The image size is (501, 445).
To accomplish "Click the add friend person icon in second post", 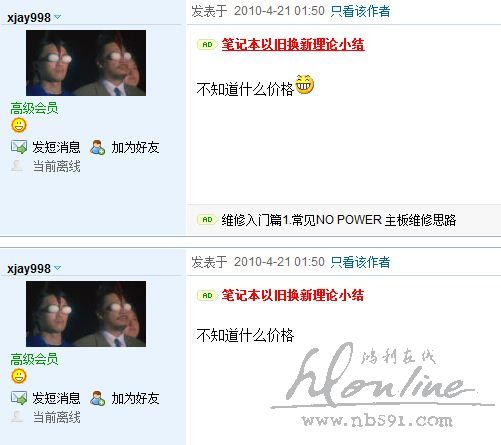I will pos(97,398).
